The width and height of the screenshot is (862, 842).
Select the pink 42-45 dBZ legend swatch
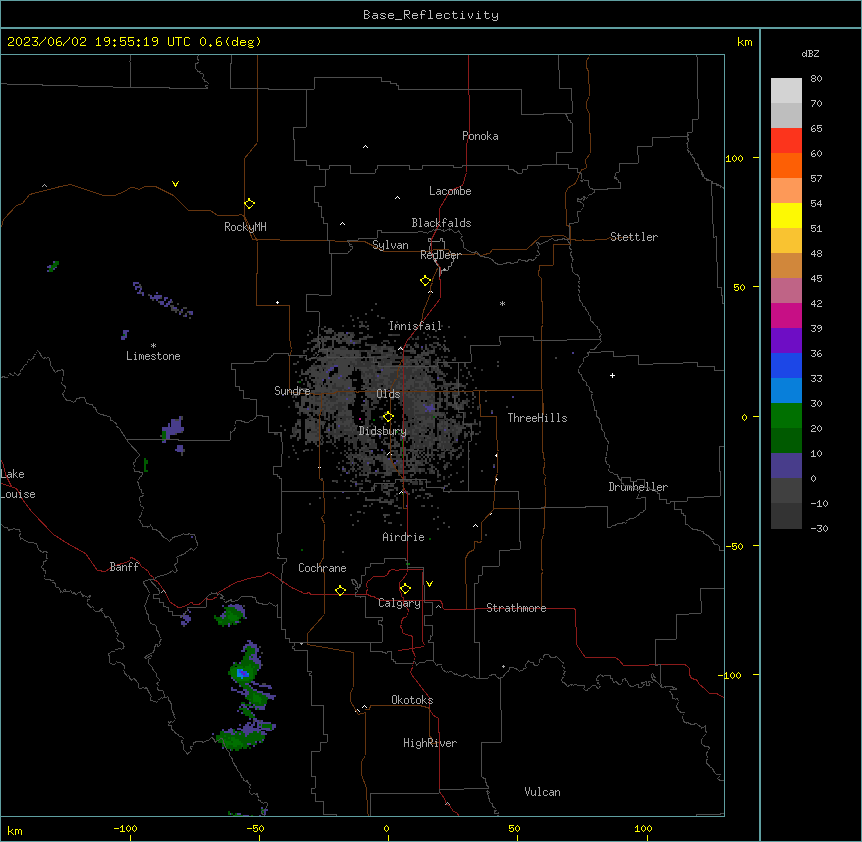pyautogui.click(x=786, y=291)
